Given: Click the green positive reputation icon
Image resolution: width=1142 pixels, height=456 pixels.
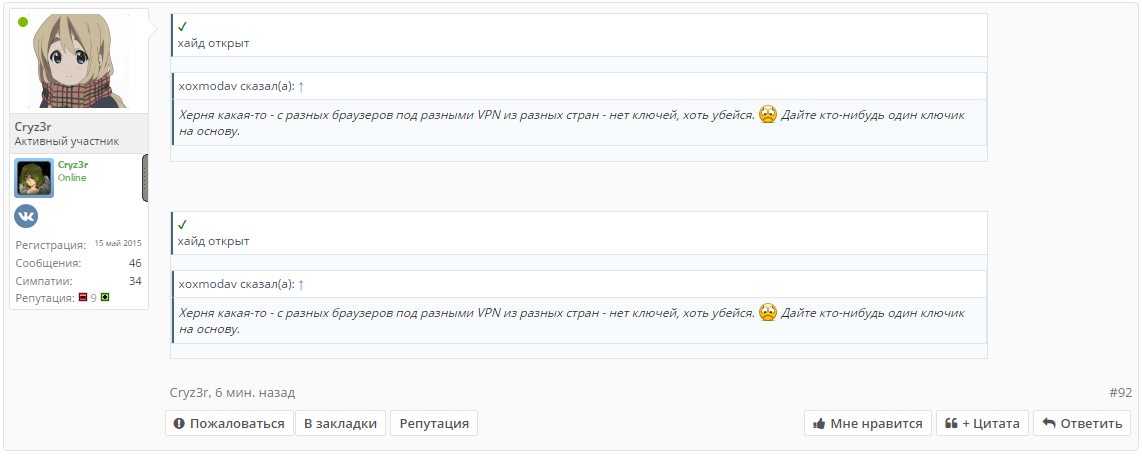Looking at the screenshot, I should 105,298.
